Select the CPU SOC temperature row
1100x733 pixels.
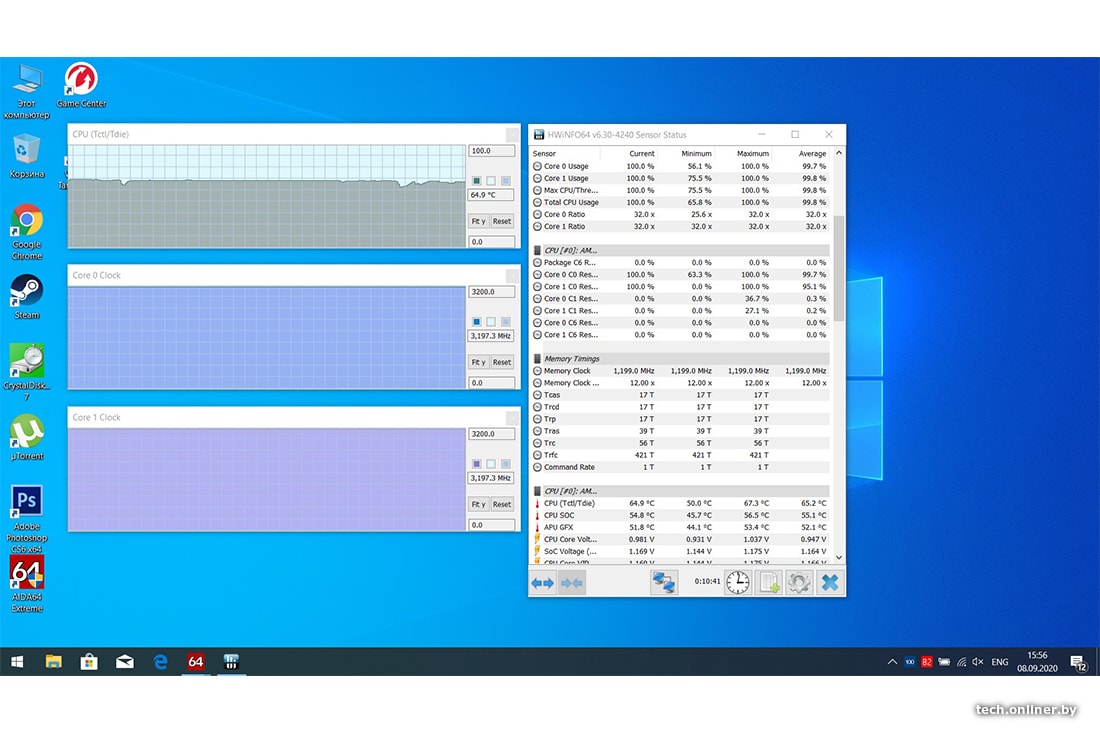pyautogui.click(x=680, y=515)
